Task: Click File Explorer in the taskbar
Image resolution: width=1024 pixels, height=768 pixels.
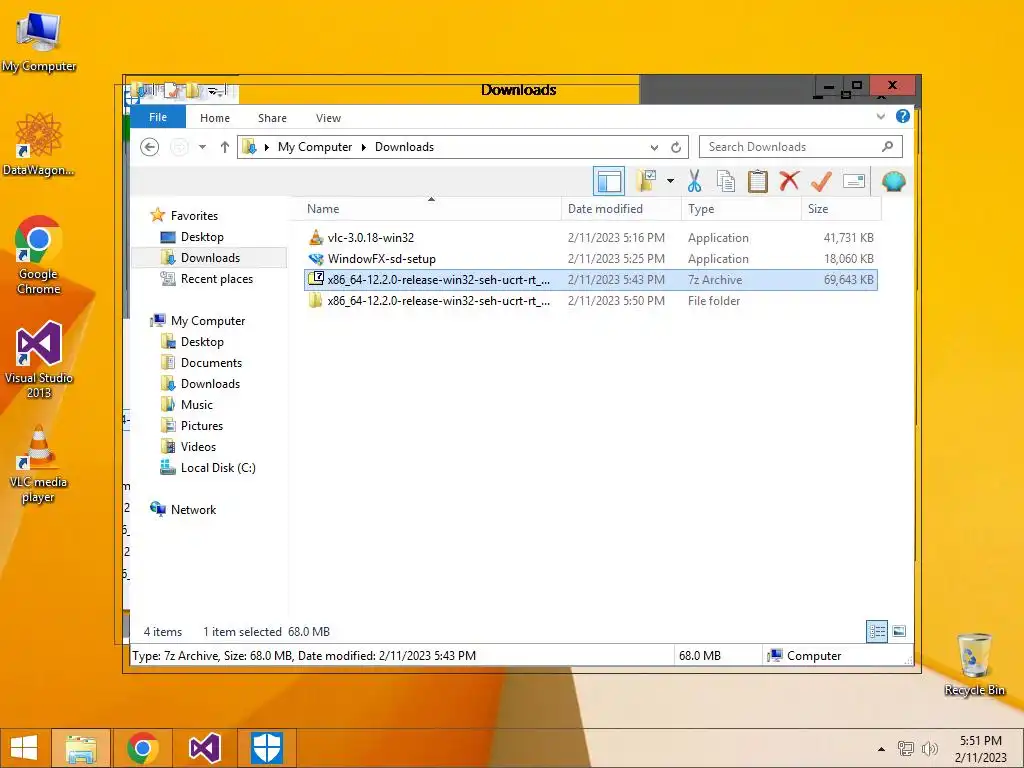Action: [81, 748]
